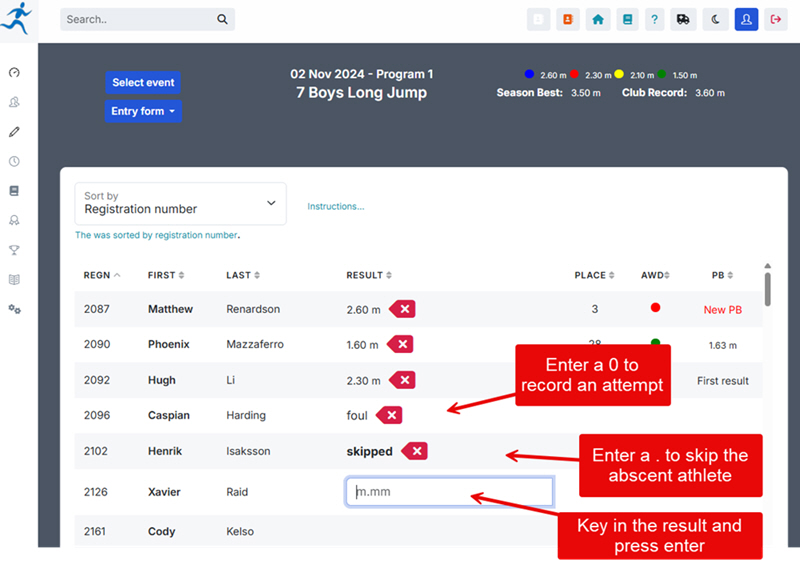Viewport: 800px width, 561px height.
Task: Remove Matthew Renardson's 2.60 m result
Action: coord(403,310)
